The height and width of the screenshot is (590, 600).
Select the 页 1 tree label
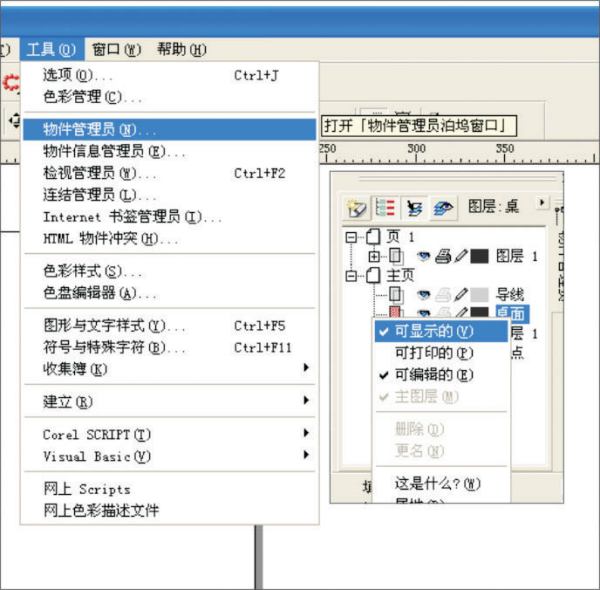pos(400,237)
